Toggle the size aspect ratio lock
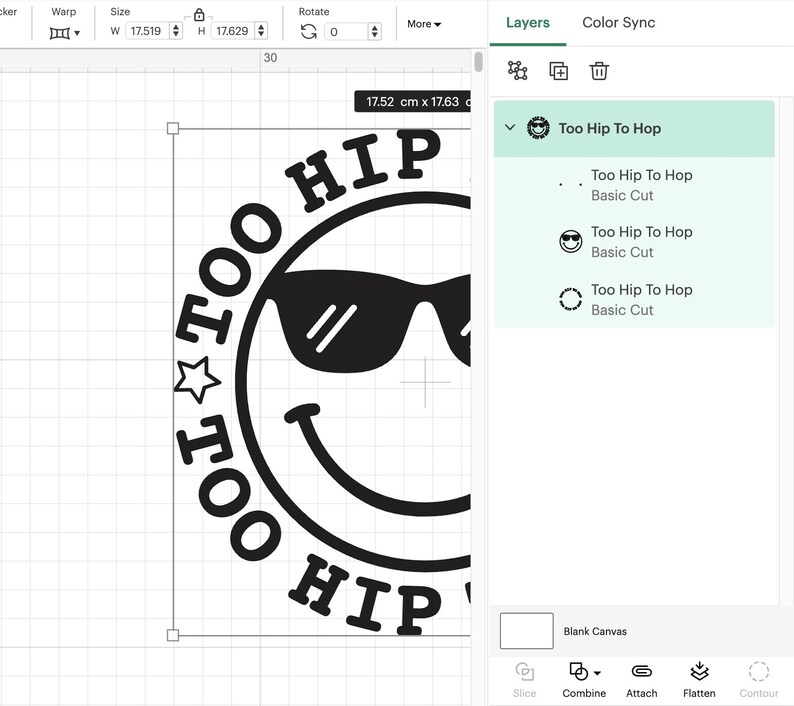Image resolution: width=794 pixels, height=706 pixels. (x=199, y=15)
